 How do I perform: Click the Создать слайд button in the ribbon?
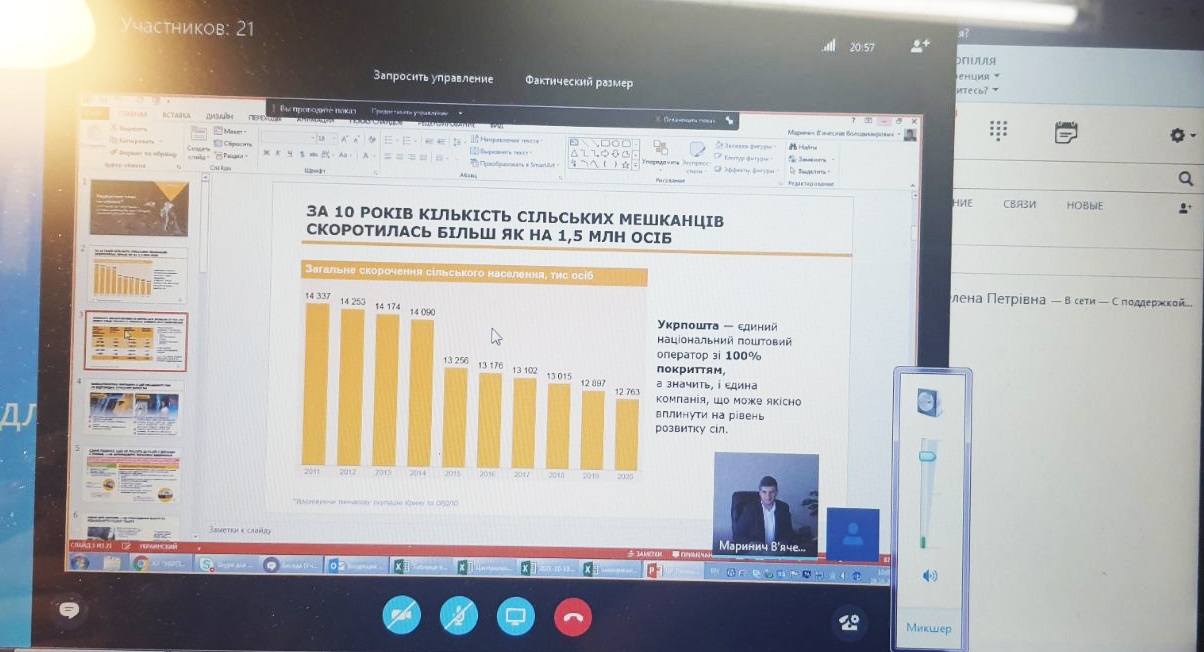198,143
